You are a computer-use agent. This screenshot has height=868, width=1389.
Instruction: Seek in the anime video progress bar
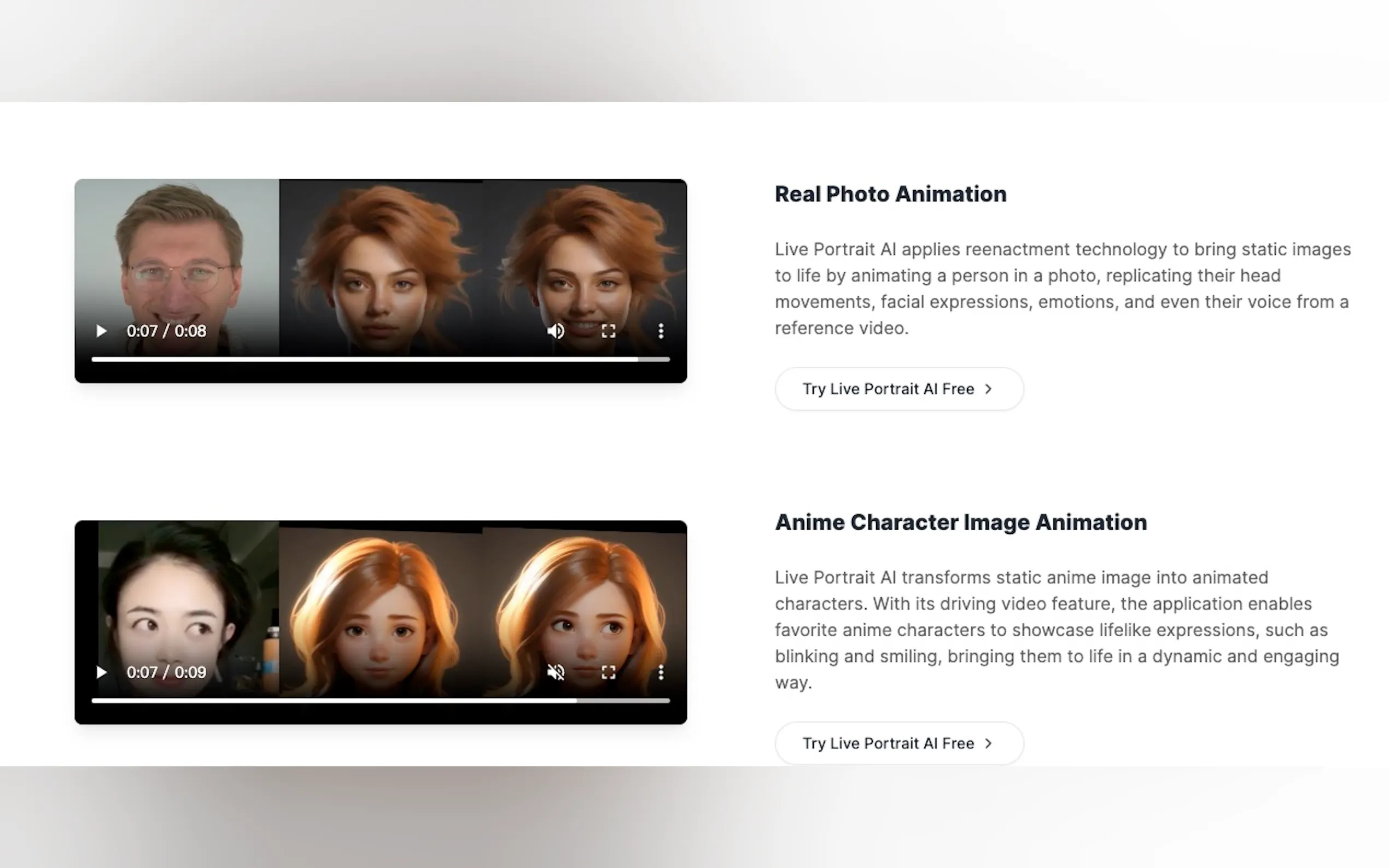(379, 700)
